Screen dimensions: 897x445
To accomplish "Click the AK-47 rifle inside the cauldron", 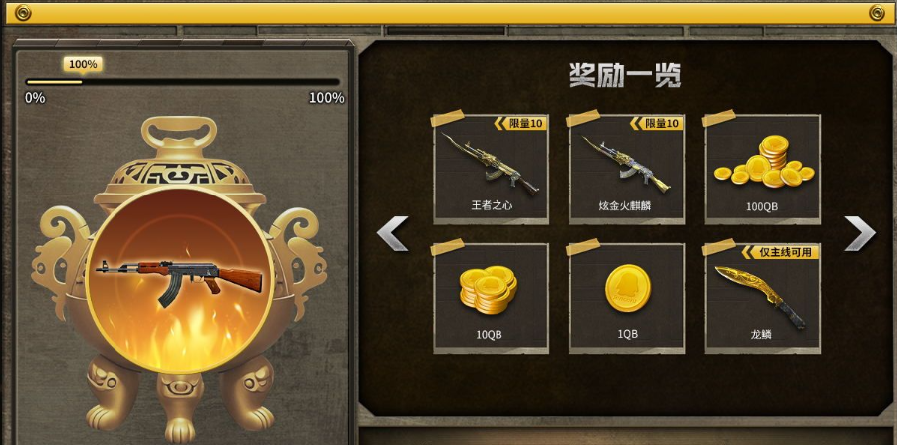I will [180, 280].
